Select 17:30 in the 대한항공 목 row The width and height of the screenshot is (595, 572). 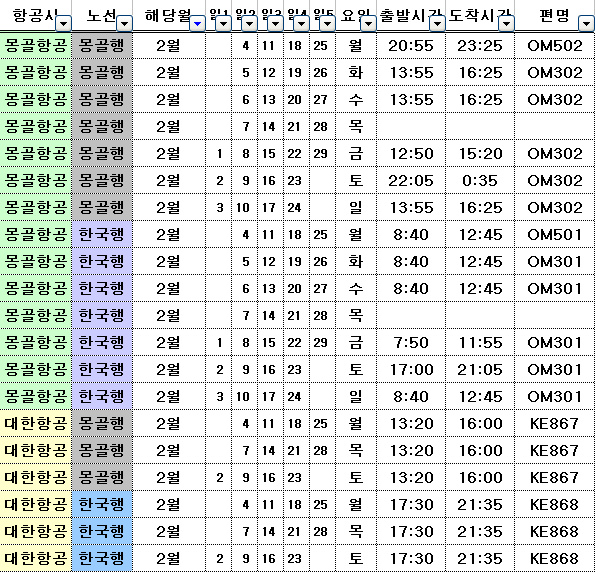click(x=411, y=531)
